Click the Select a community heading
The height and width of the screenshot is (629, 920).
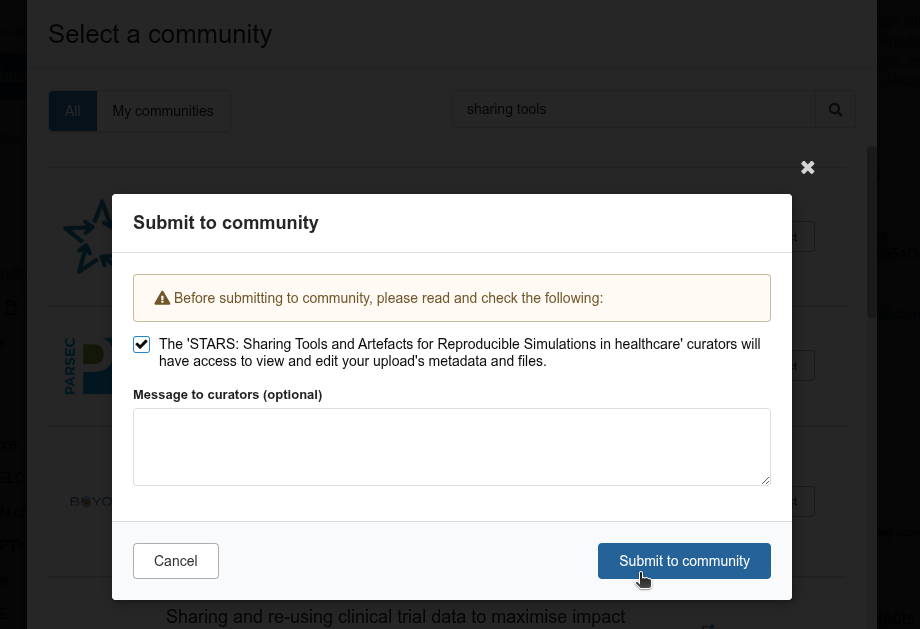click(160, 34)
